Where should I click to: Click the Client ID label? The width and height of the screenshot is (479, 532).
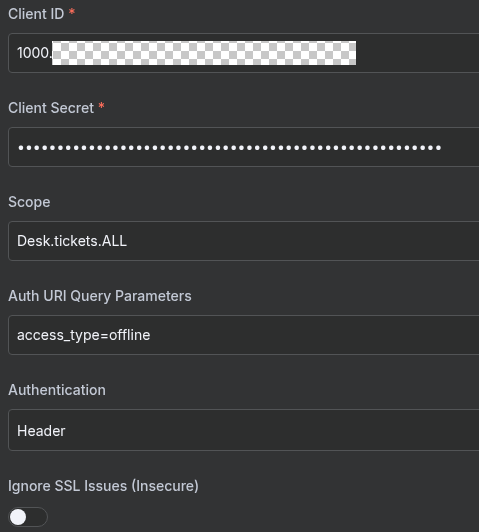(x=36, y=14)
